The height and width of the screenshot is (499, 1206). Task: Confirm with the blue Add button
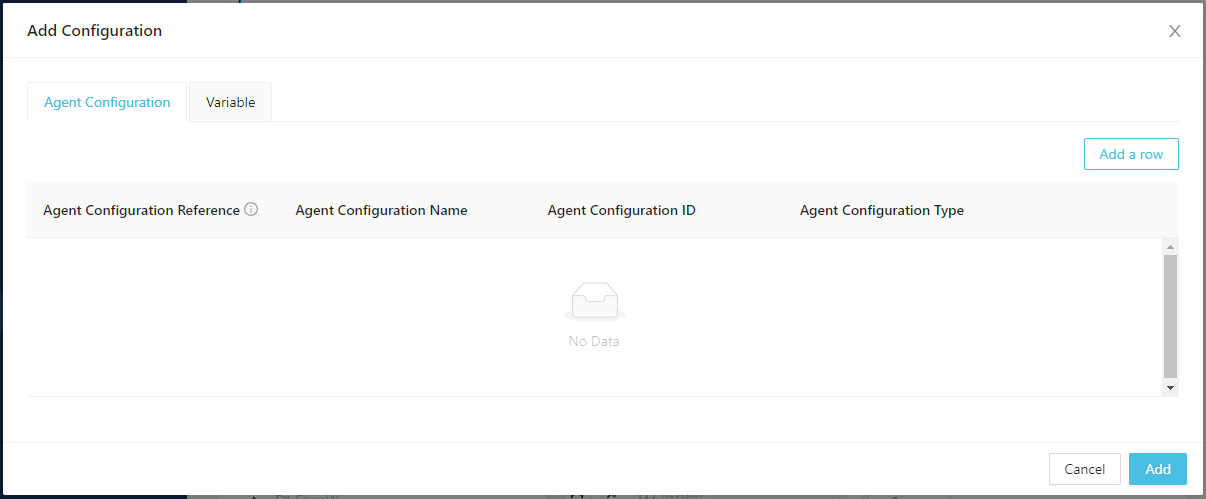click(1157, 469)
